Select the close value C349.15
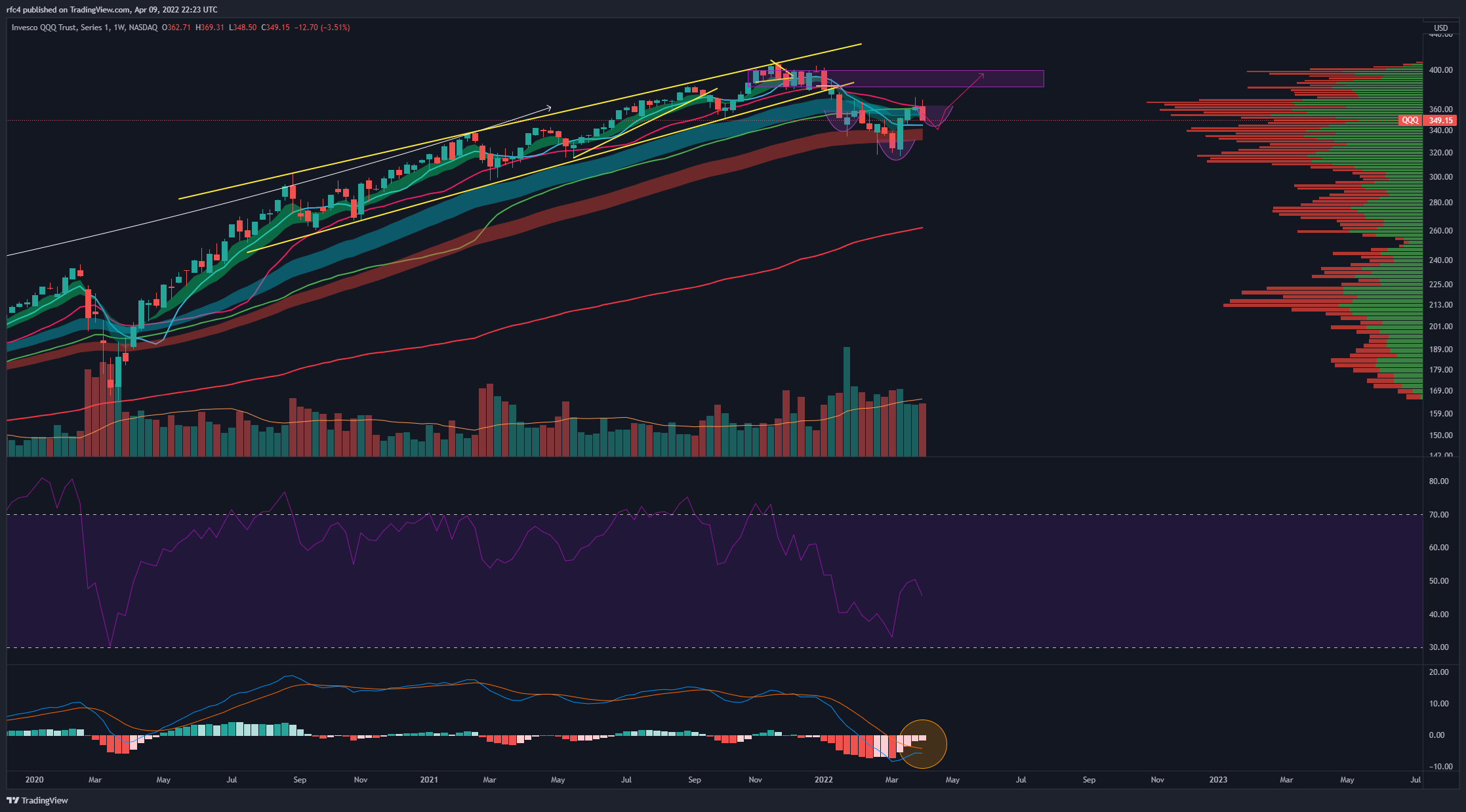This screenshot has width=1466, height=812. [x=275, y=28]
